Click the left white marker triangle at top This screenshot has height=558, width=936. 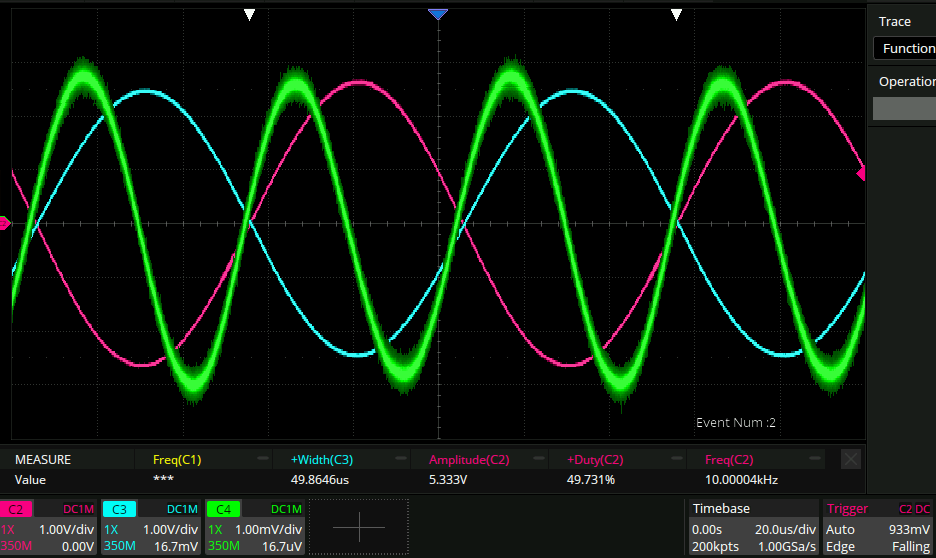tap(250, 14)
